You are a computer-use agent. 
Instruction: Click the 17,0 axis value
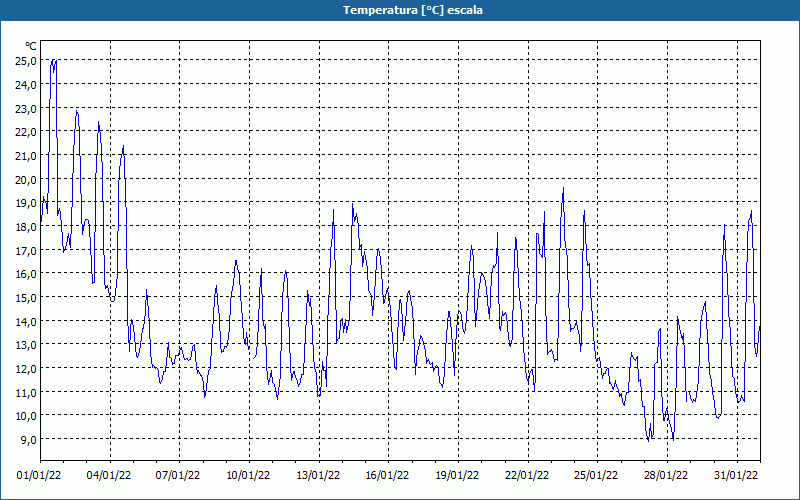point(26,250)
